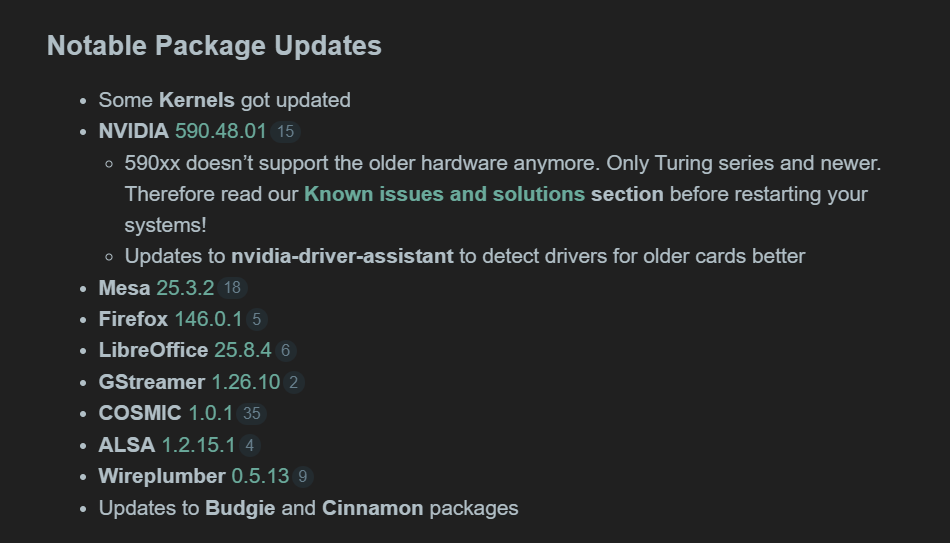Follow the ALSA 1.2.15.1 link
This screenshot has height=543, width=950.
click(x=198, y=445)
